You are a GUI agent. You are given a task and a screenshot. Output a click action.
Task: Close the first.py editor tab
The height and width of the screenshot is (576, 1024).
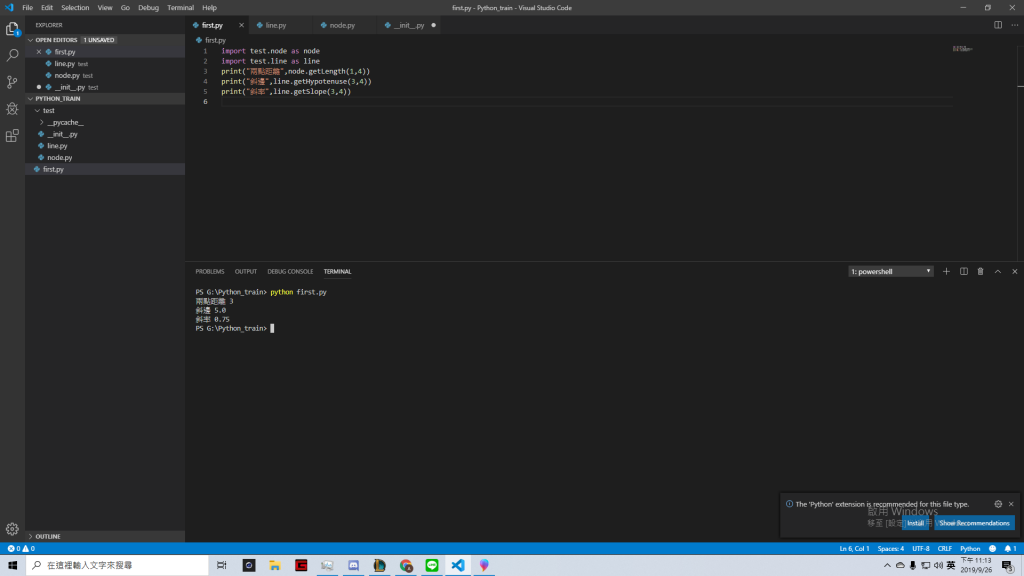point(241,25)
